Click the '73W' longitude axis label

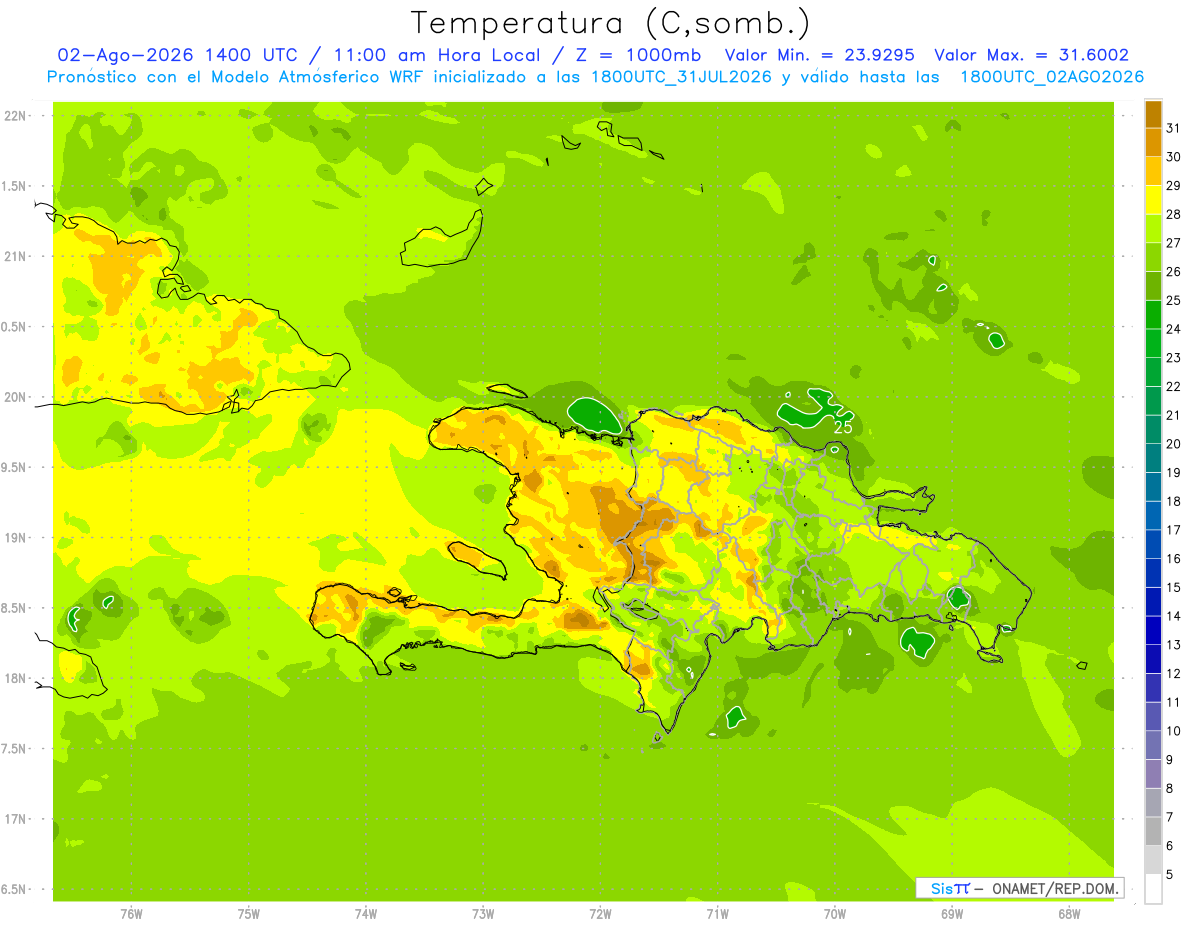point(483,915)
